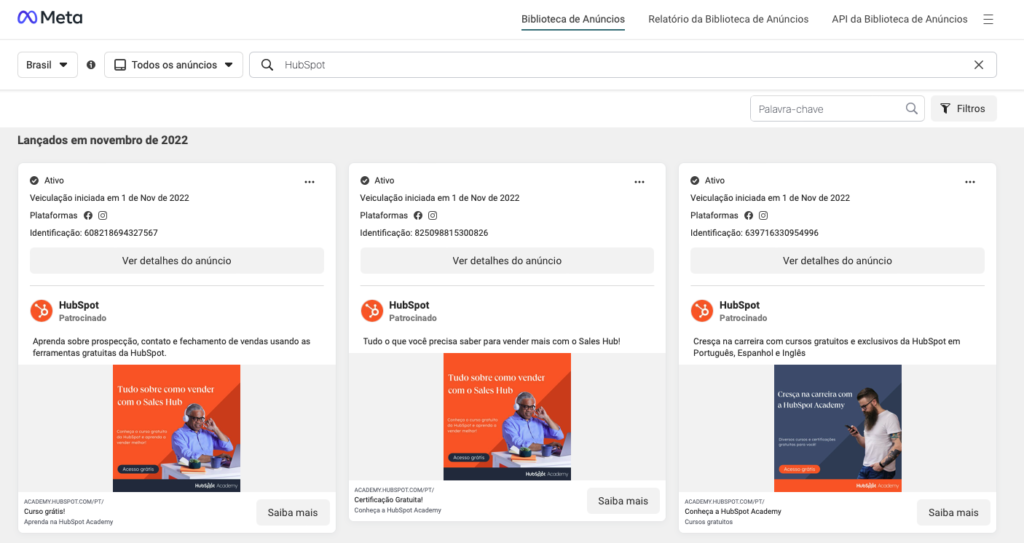
Task: Click Saiba mais on Conheça a HubSpot Academy ad
Action: (953, 512)
